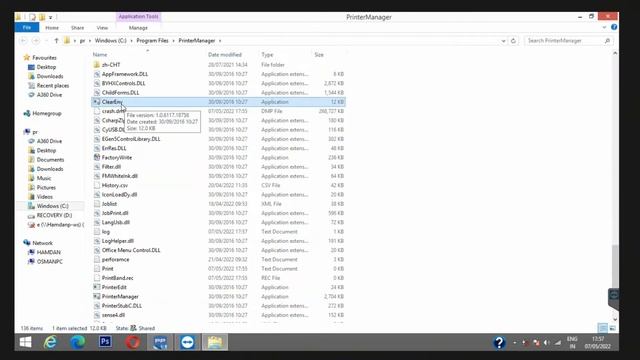Select the FactoryWrite application file

117,158
